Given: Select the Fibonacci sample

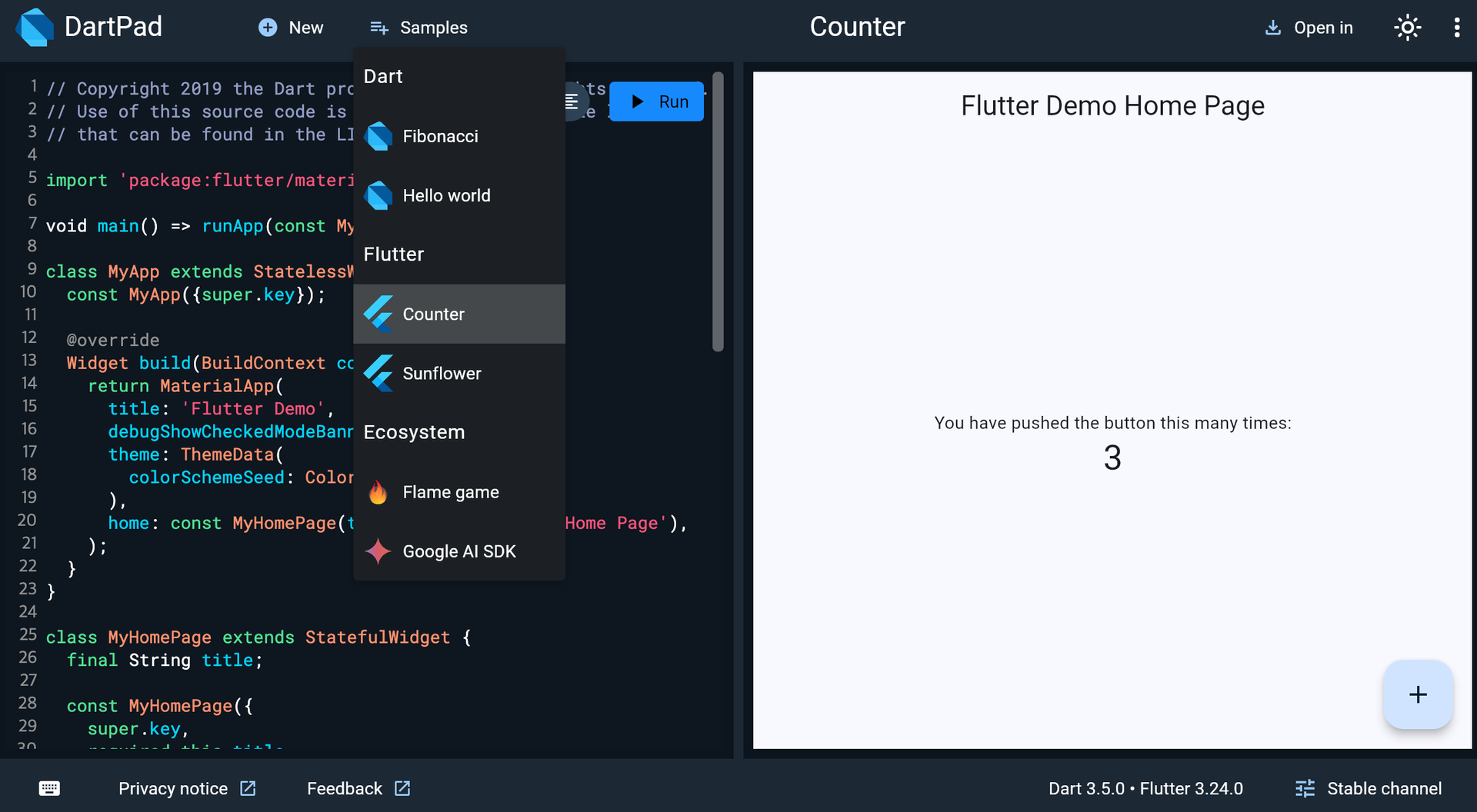Looking at the screenshot, I should point(459,136).
